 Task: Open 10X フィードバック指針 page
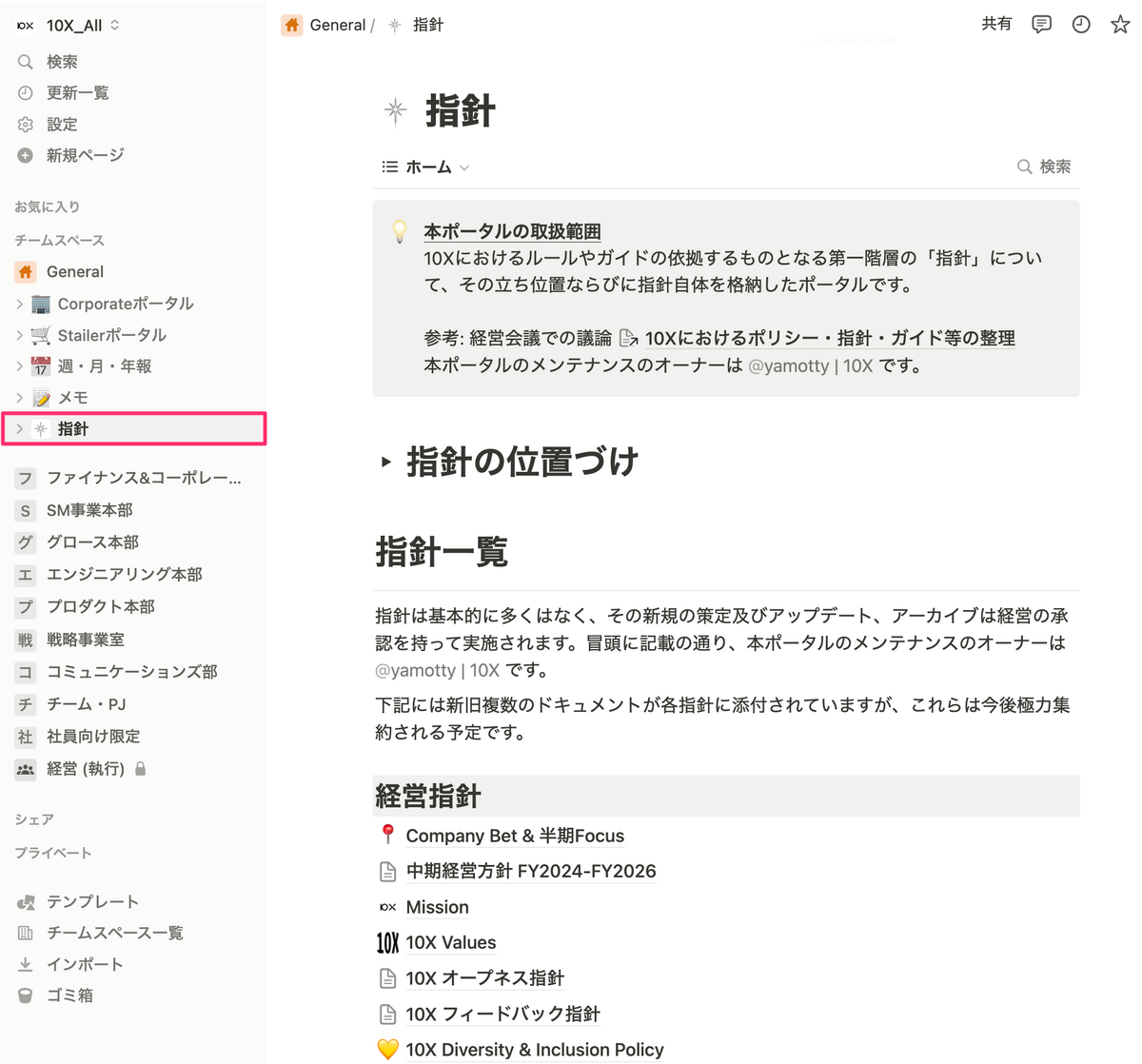502,1014
